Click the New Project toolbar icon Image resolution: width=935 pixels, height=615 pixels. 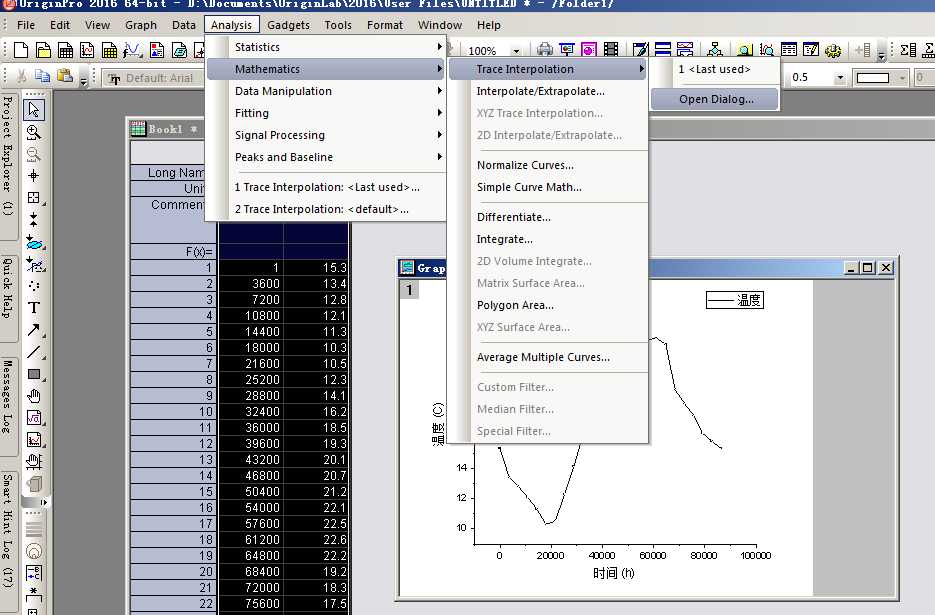click(x=21, y=50)
